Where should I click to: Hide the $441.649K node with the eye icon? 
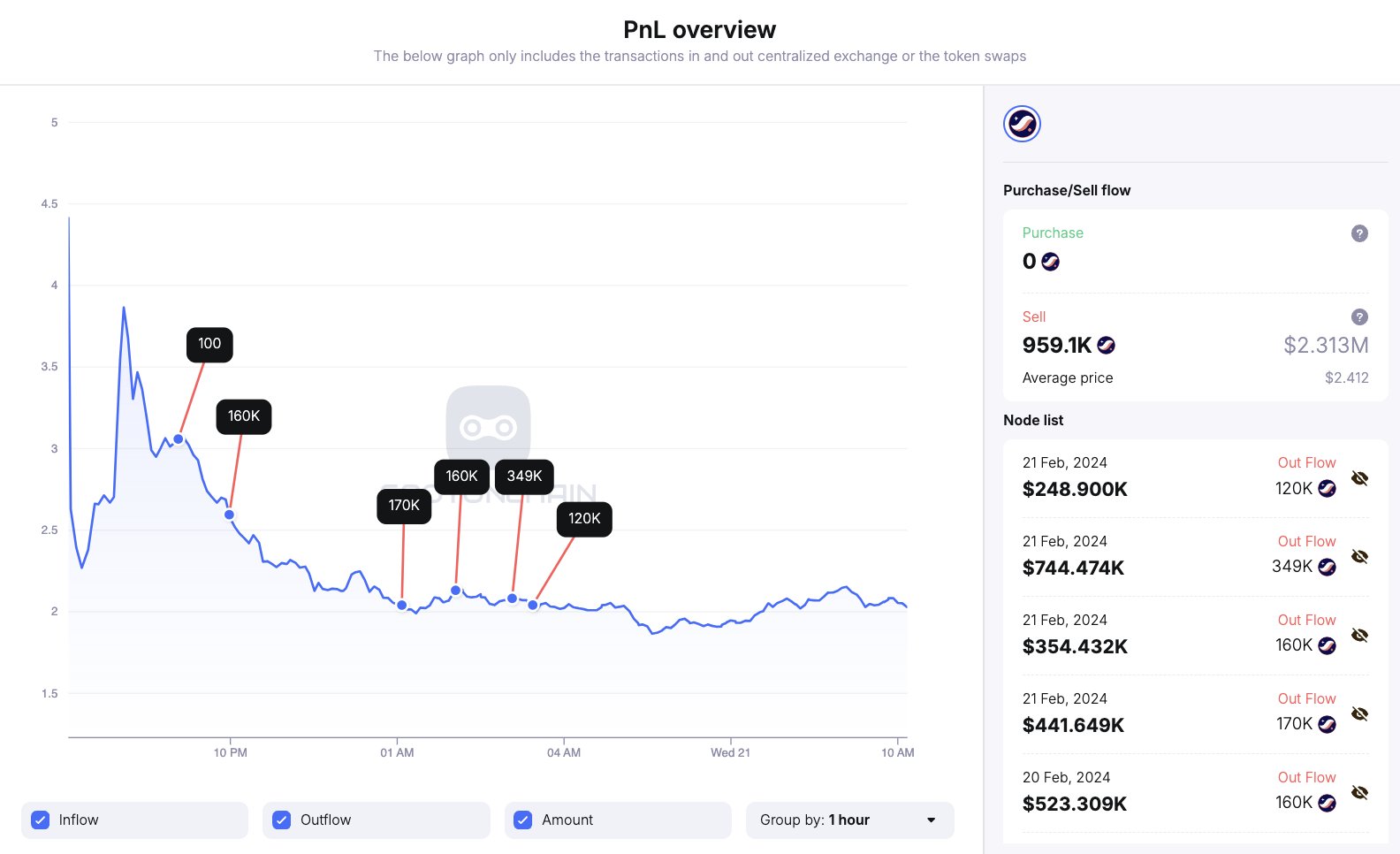click(x=1359, y=714)
